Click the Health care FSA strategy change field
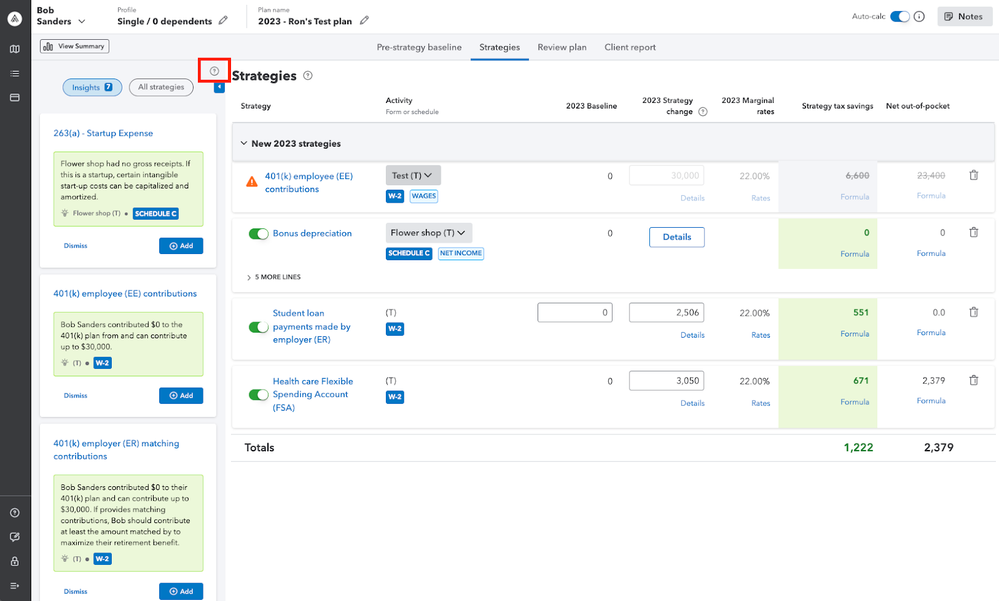The image size is (999, 601). tap(666, 381)
